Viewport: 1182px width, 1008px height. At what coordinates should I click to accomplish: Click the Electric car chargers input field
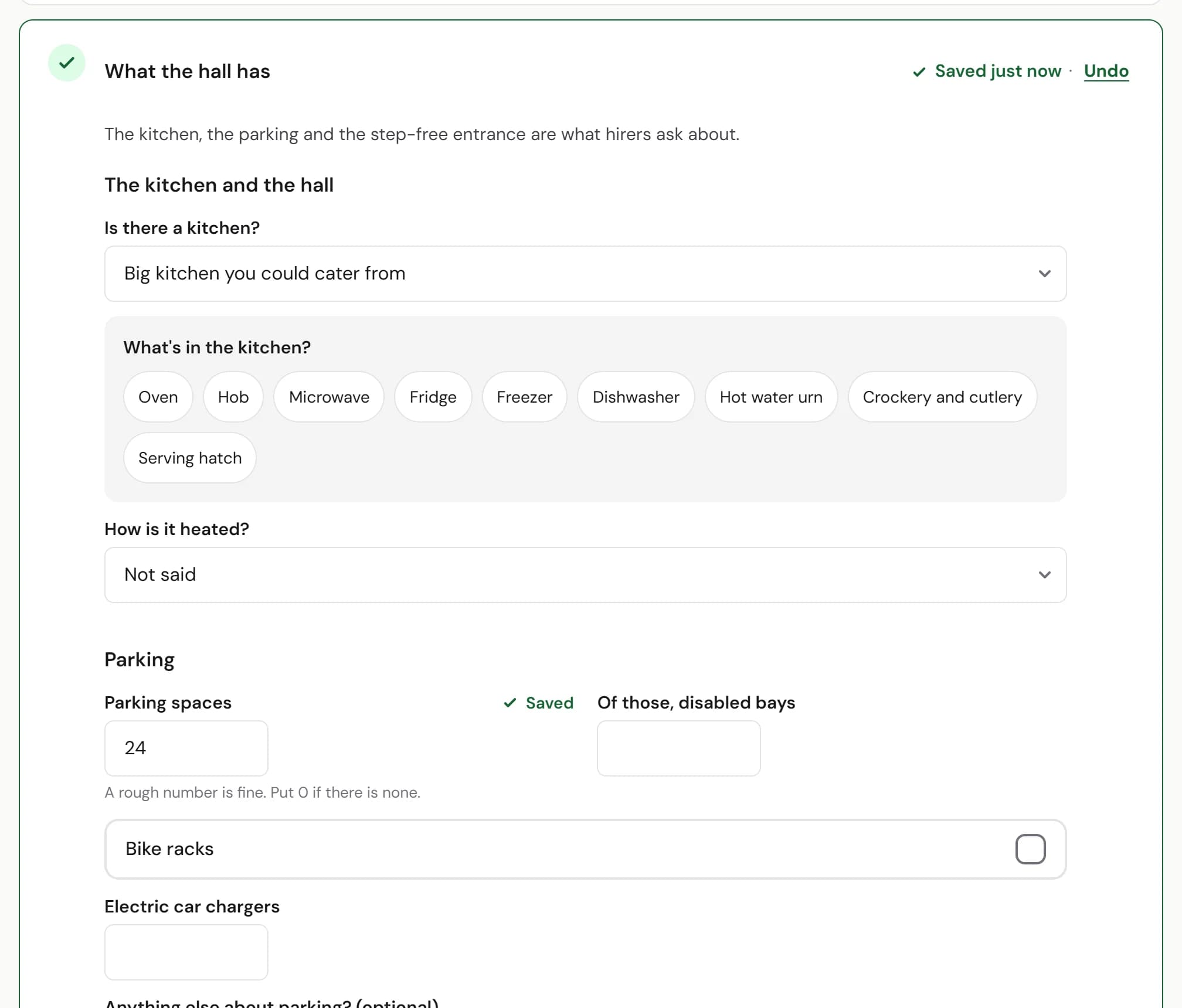coord(186,952)
